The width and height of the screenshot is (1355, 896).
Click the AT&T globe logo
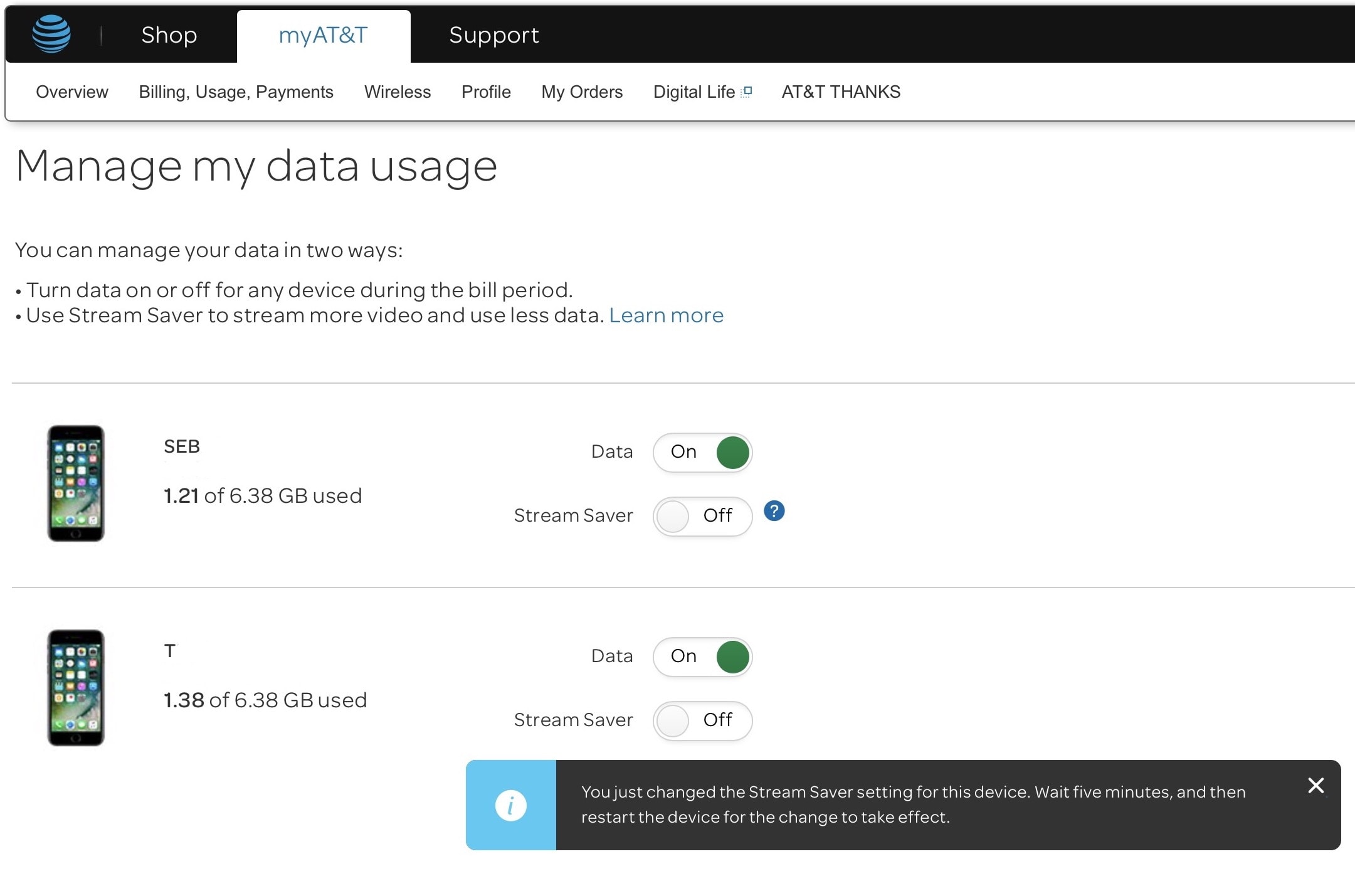[x=51, y=34]
